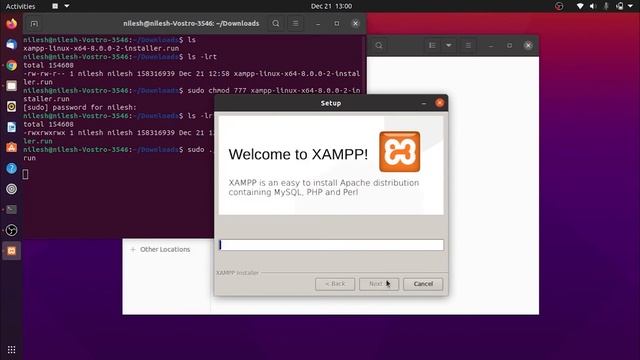Open Rhythmbox music player in dock

tap(11, 107)
